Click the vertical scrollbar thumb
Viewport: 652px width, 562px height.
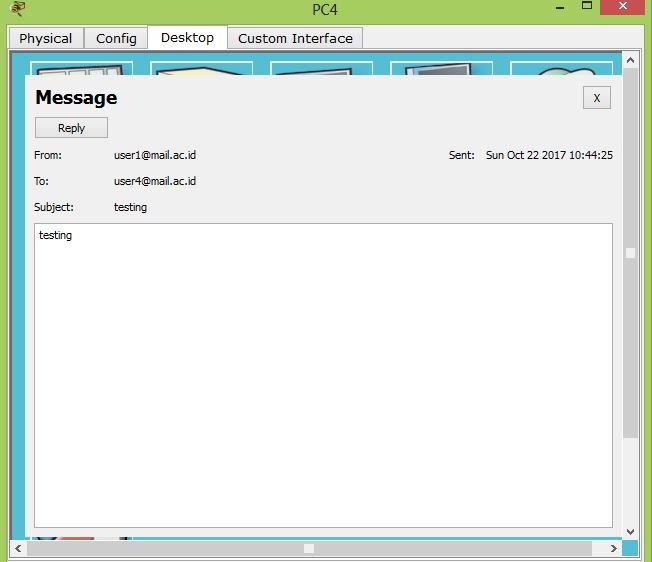pyautogui.click(x=630, y=253)
